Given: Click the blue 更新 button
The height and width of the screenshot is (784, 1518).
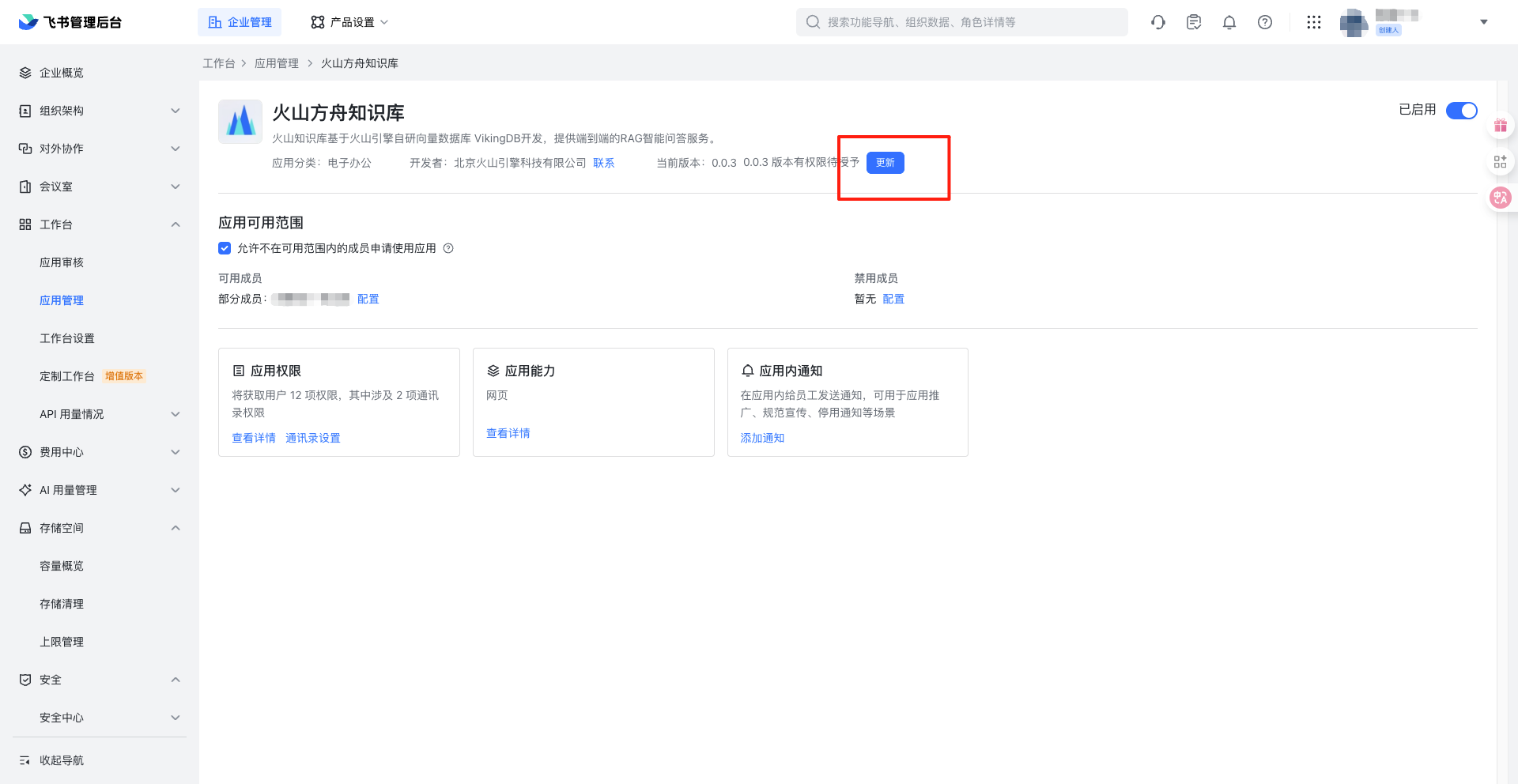Looking at the screenshot, I should tap(885, 163).
